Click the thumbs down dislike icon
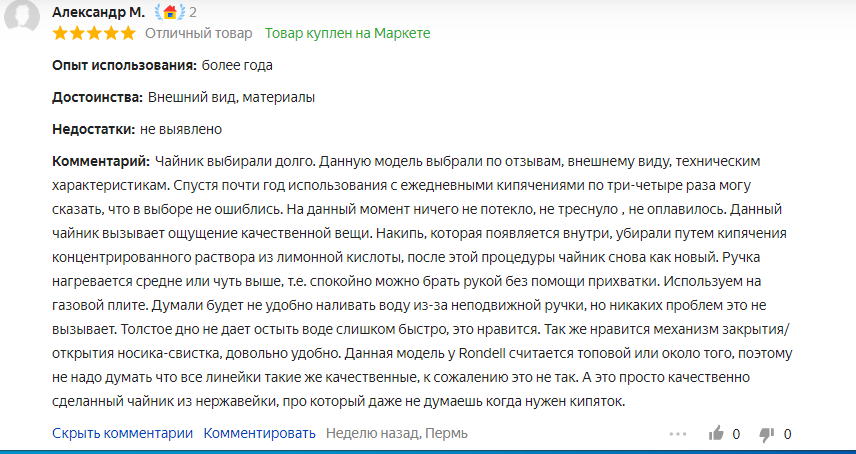Viewport: 856px width, 454px height. click(767, 434)
